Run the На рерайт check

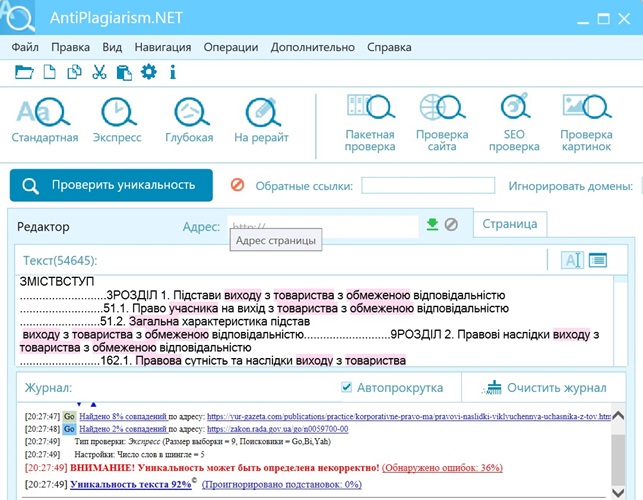click(262, 120)
